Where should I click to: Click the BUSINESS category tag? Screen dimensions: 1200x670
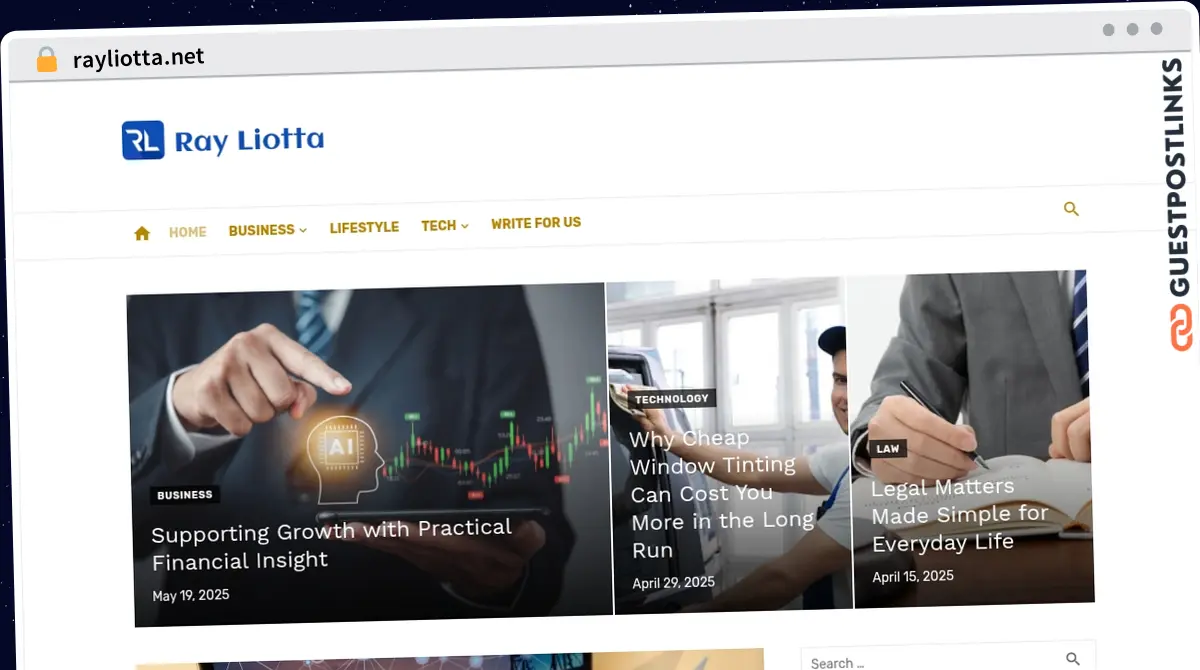(185, 495)
